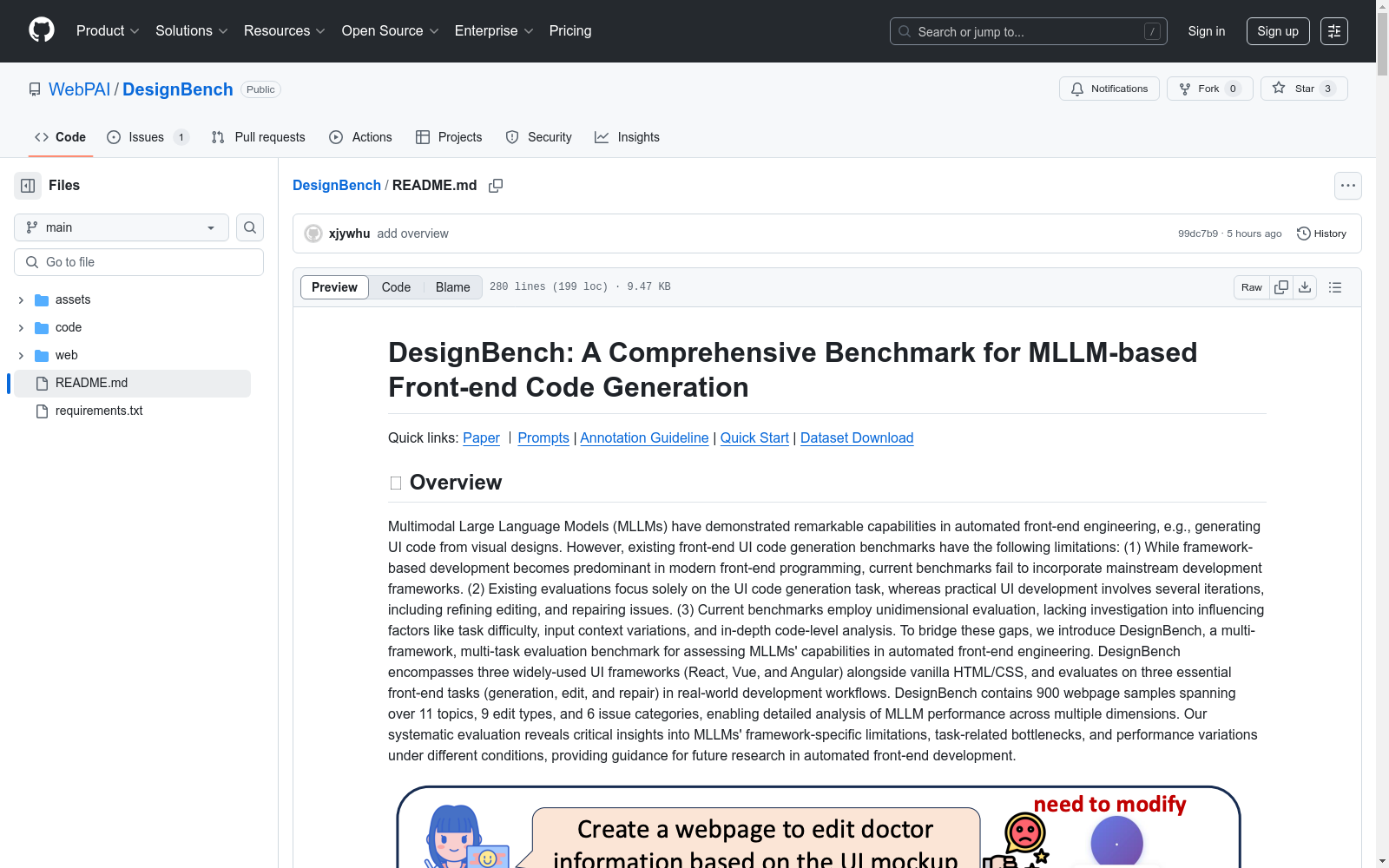Collapse the Files sidebar panel
Image resolution: width=1389 pixels, height=868 pixels.
[27, 185]
